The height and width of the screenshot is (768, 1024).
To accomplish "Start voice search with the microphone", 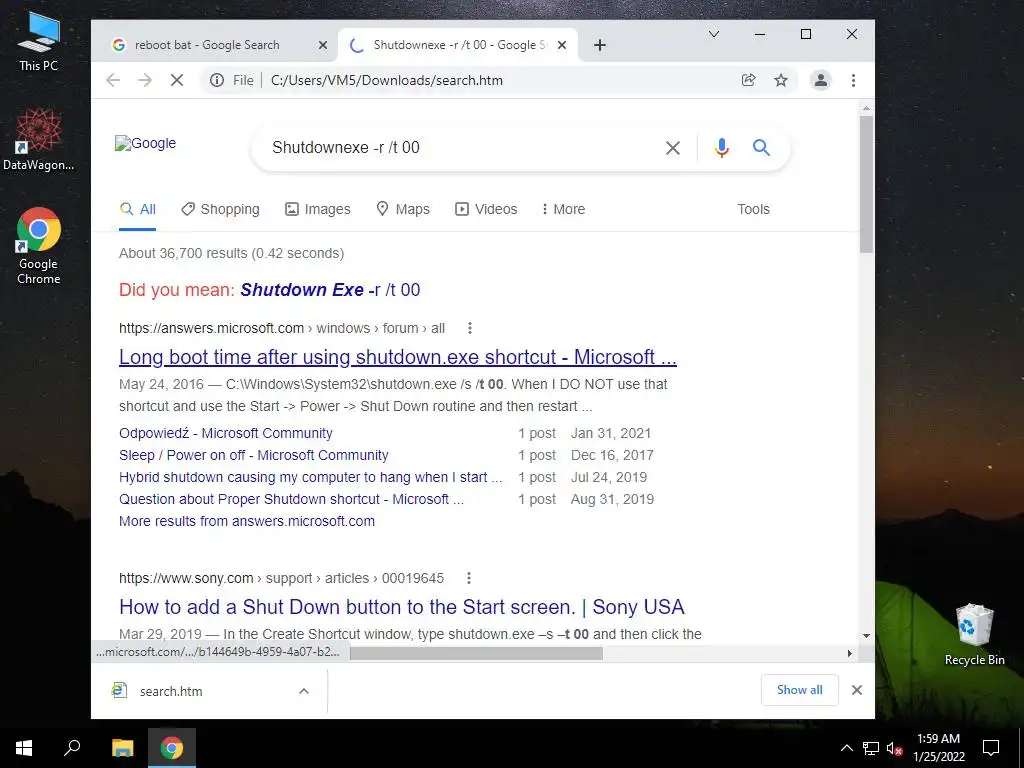I will pos(721,148).
